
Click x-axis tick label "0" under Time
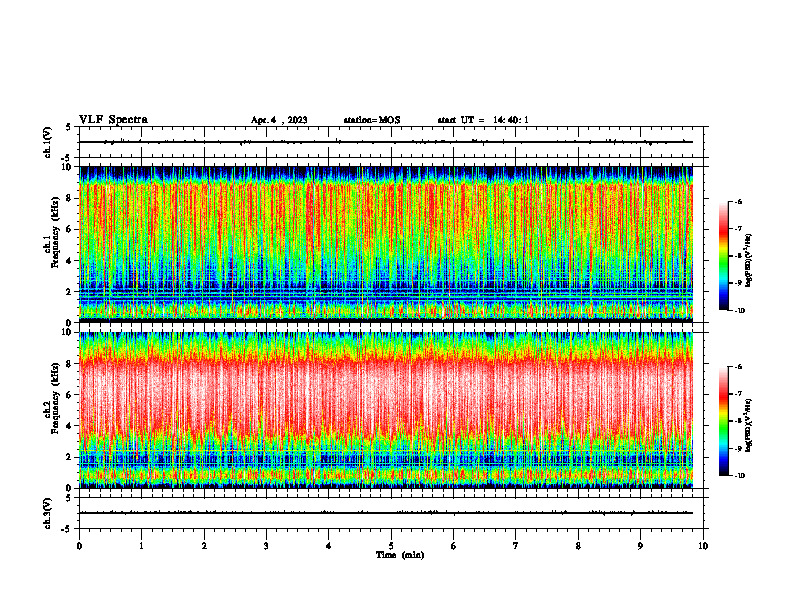tap(79, 546)
